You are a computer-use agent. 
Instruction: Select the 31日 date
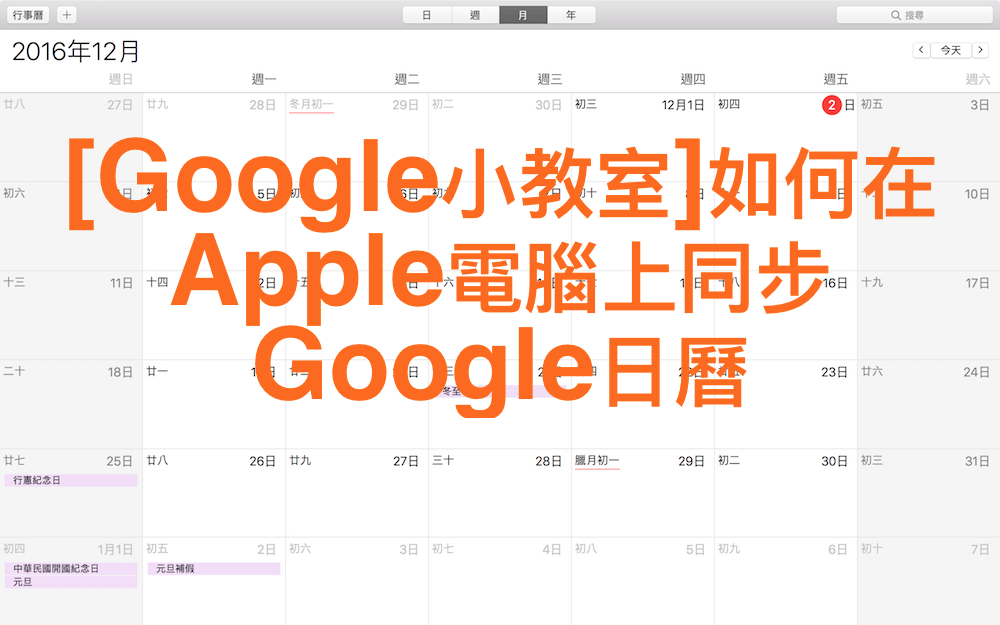[x=977, y=460]
